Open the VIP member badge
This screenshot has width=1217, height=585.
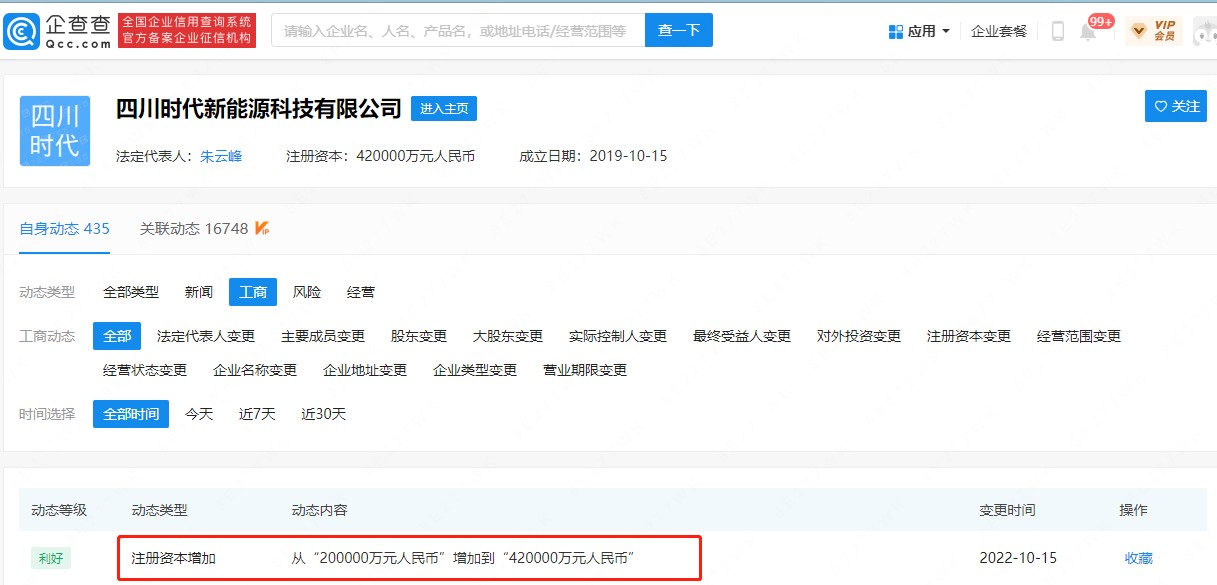click(x=1154, y=31)
